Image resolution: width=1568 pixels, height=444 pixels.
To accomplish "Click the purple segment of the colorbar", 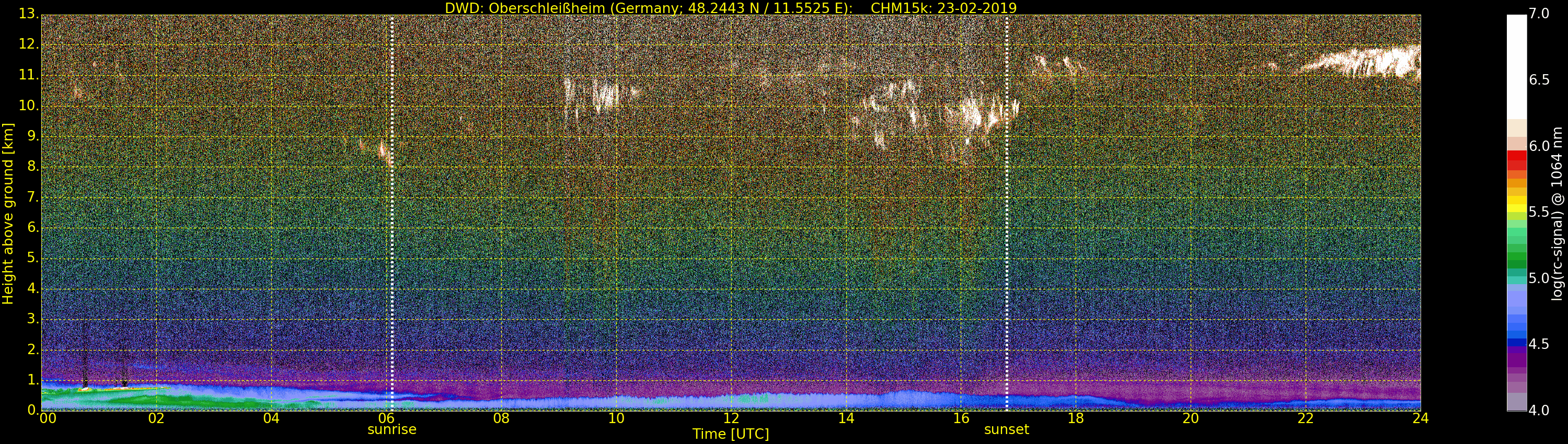I will (x=1517, y=359).
